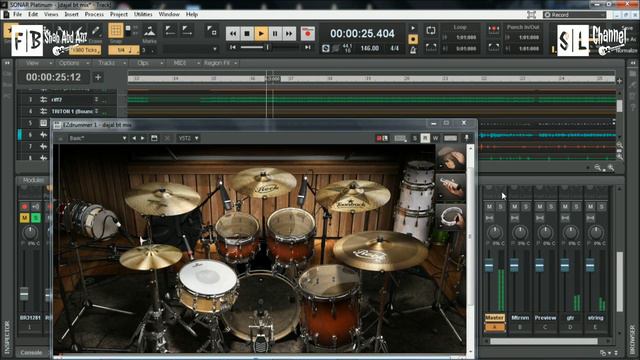Pause playback using the Pause button
The image size is (640, 360).
click(275, 33)
